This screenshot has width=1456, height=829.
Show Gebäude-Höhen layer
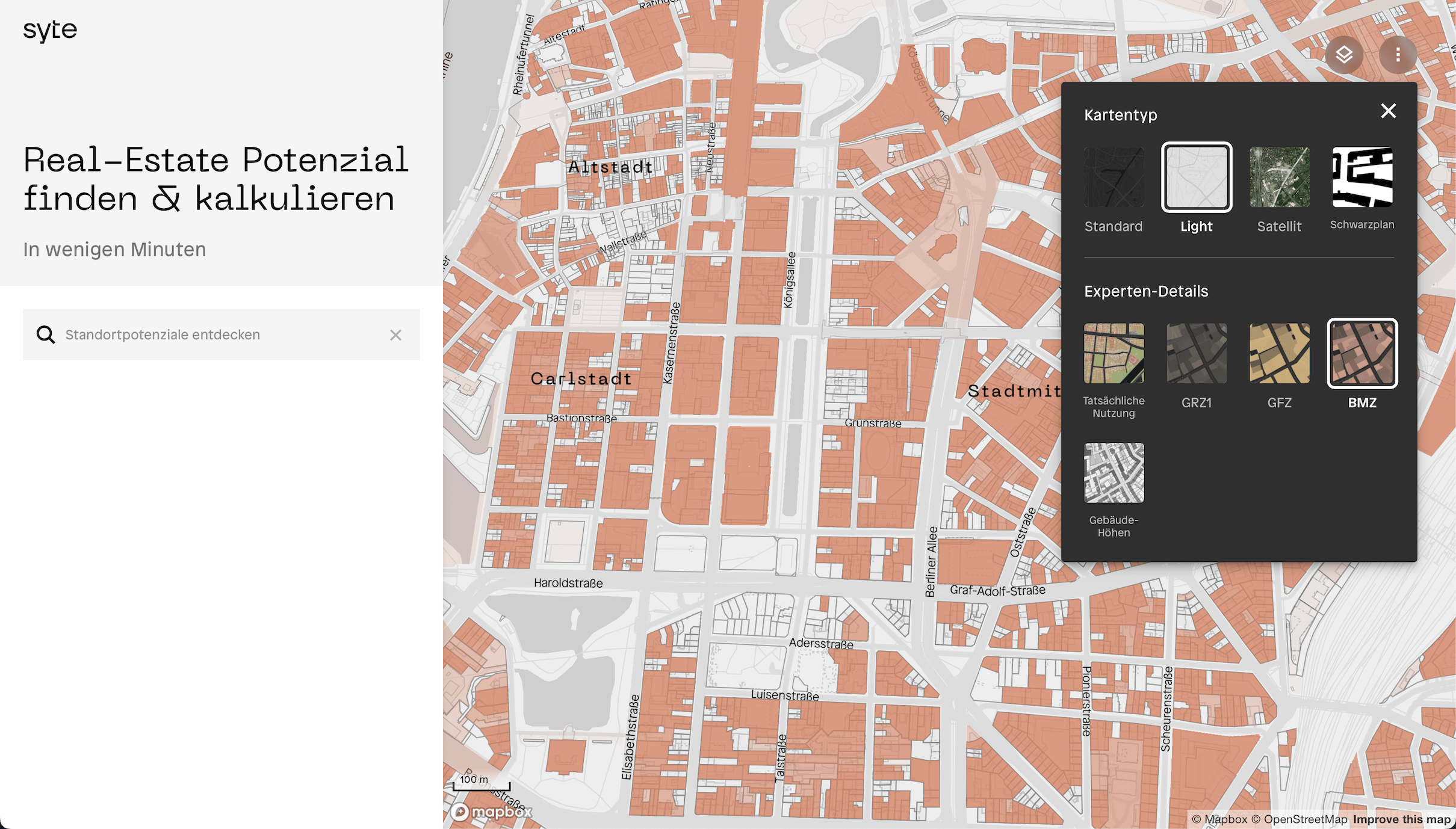(x=1114, y=473)
